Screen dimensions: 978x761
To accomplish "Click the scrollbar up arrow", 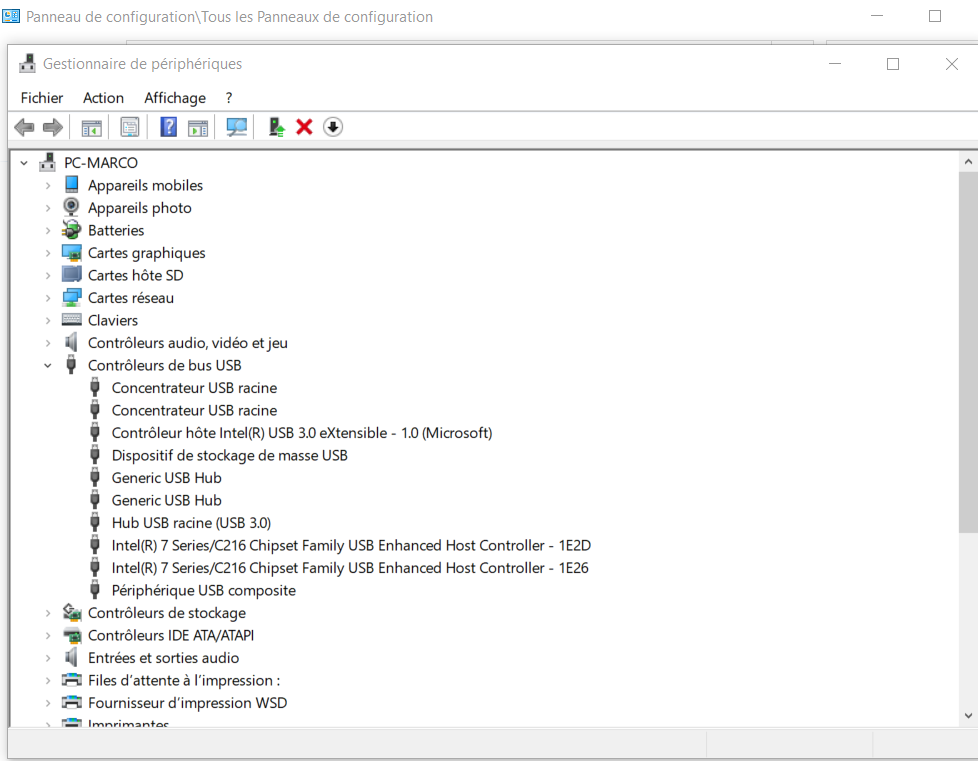I will click(968, 162).
